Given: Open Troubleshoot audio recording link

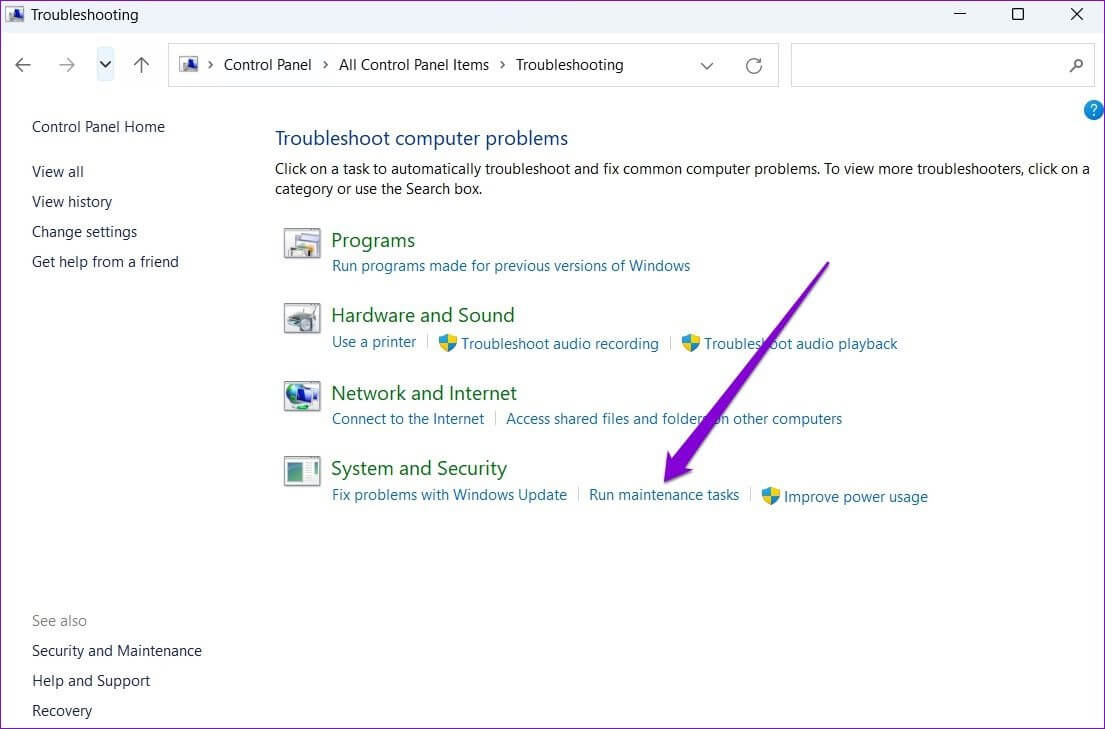Looking at the screenshot, I should click(x=560, y=343).
